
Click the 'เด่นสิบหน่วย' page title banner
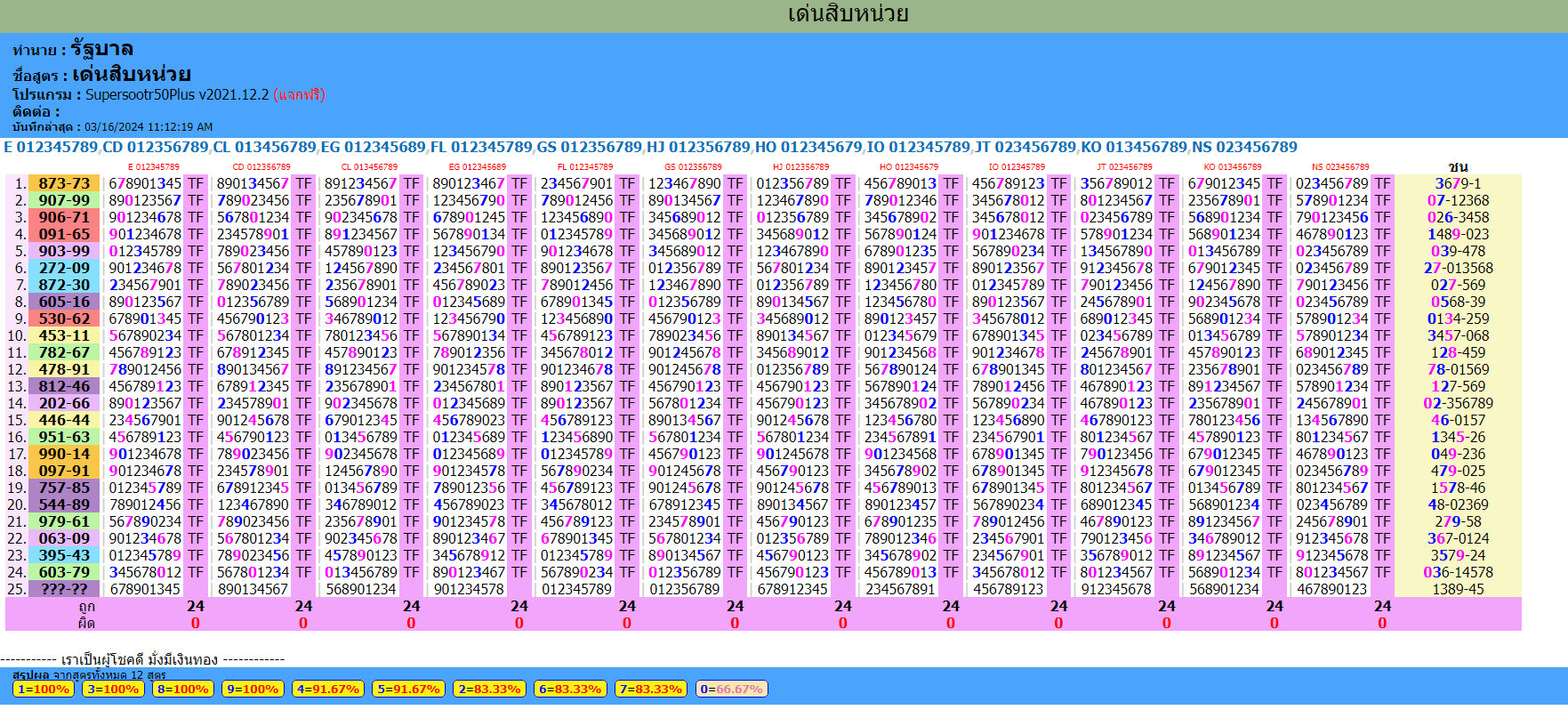[848, 14]
